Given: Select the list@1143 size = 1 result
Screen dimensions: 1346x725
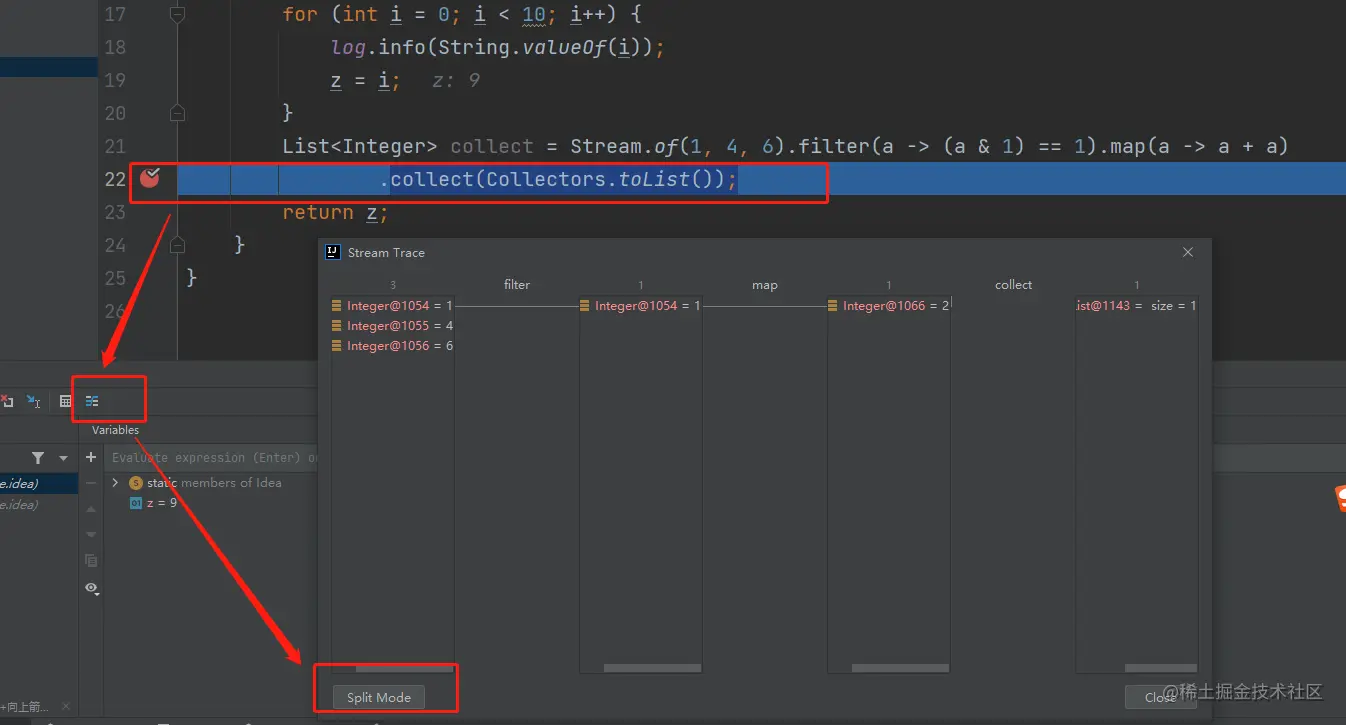Looking at the screenshot, I should [1136, 306].
